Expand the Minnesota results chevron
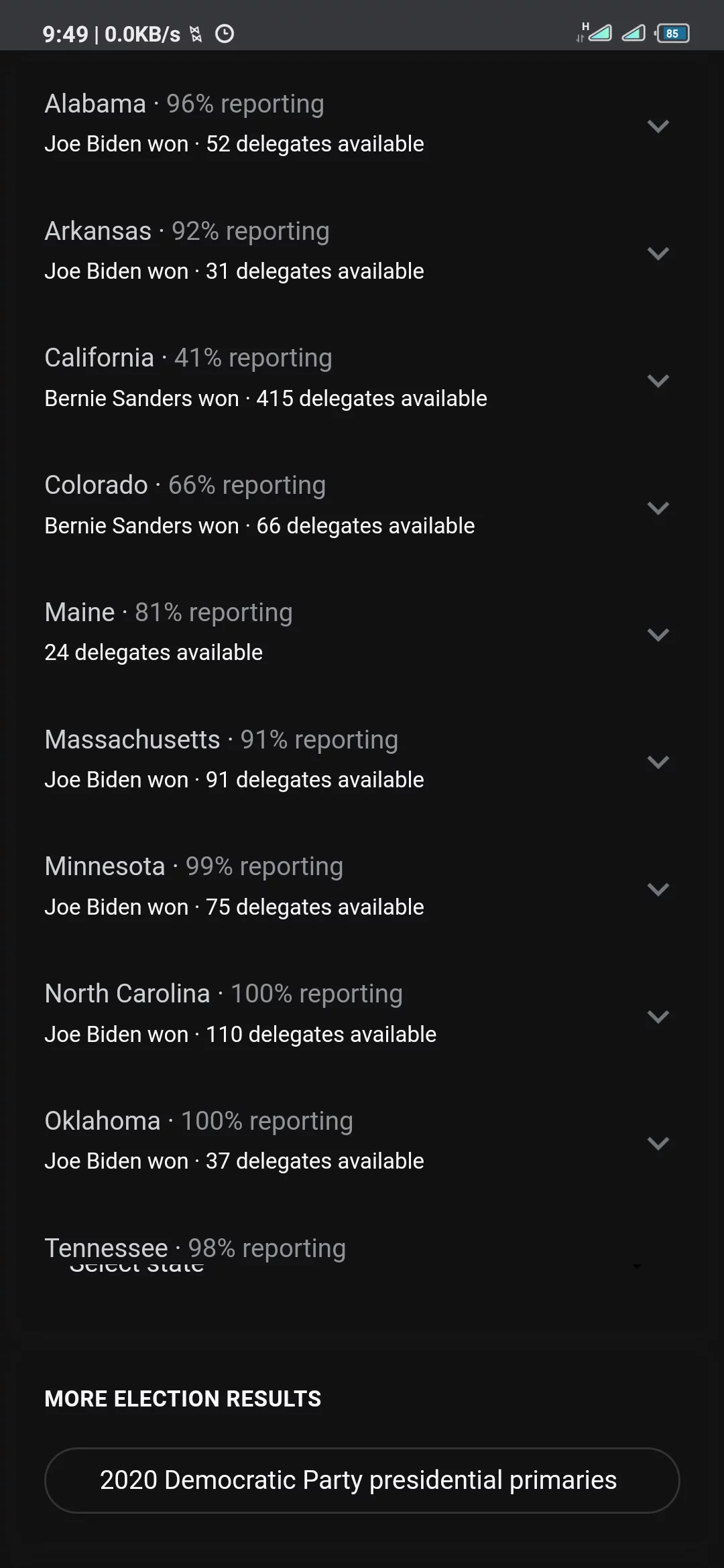The width and height of the screenshot is (724, 1568). click(x=658, y=889)
